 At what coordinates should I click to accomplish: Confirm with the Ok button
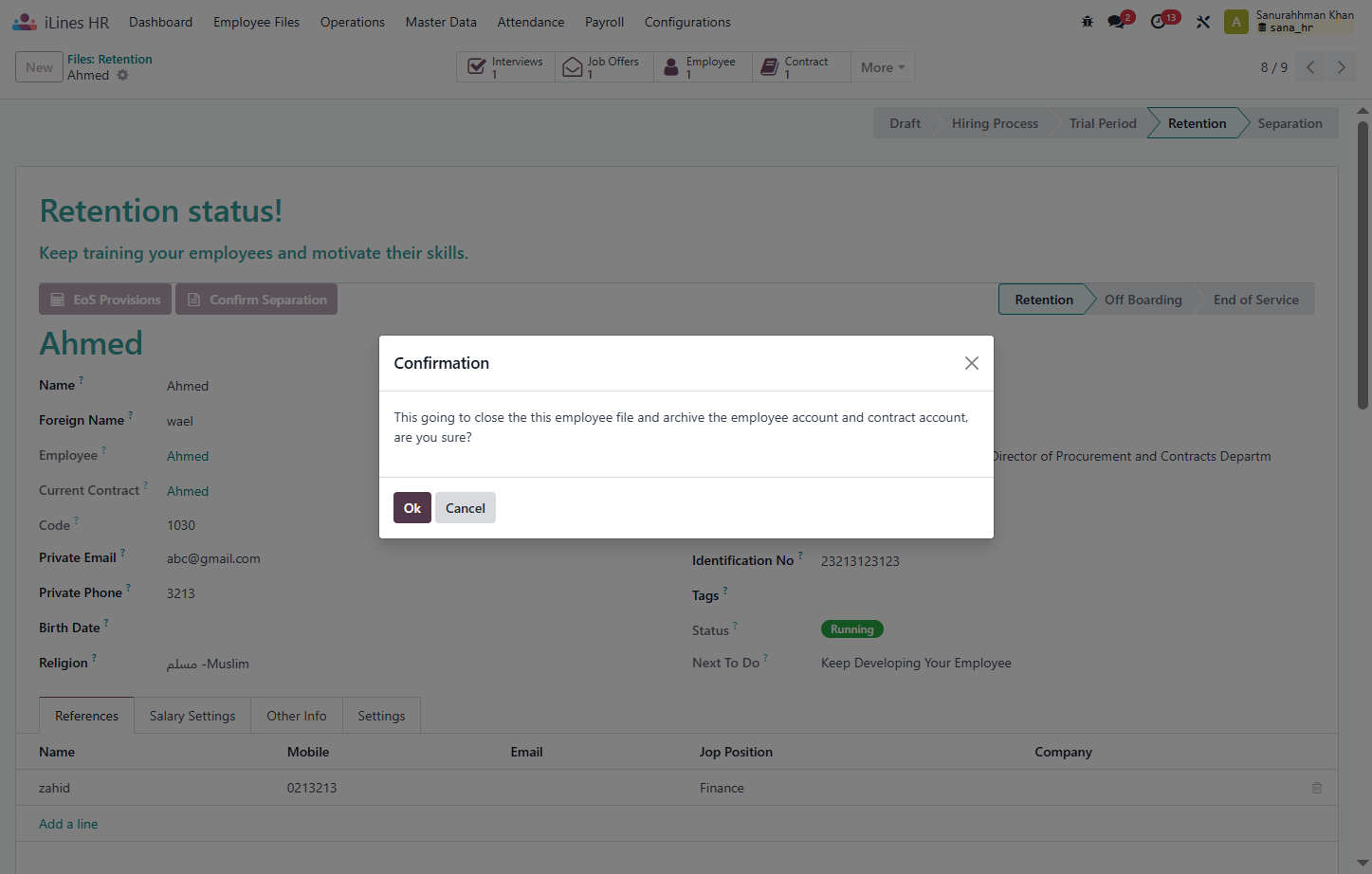pyautogui.click(x=412, y=508)
